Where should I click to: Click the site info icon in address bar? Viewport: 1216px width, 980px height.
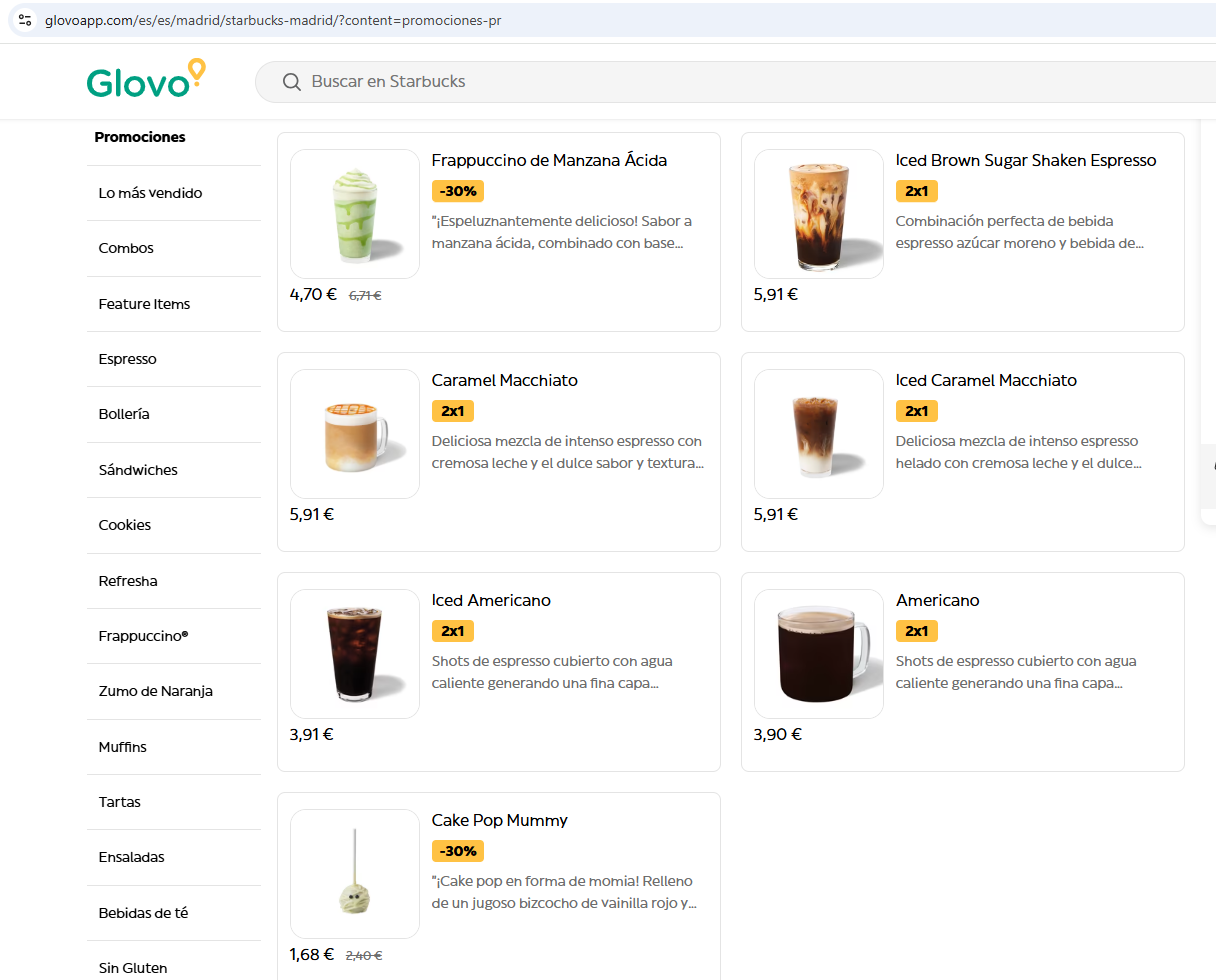(26, 20)
